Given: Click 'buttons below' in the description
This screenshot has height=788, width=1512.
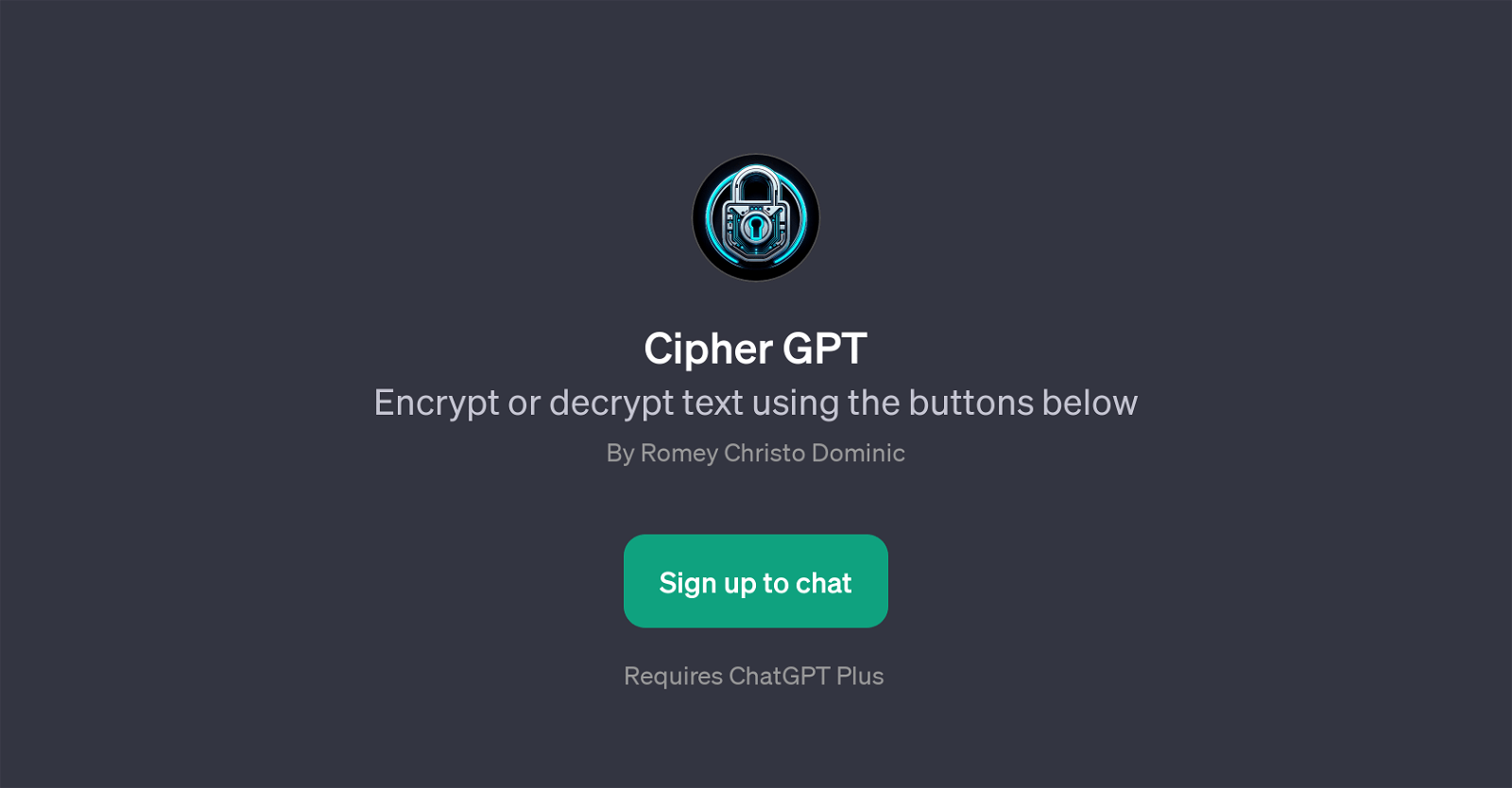Looking at the screenshot, I should [1023, 403].
